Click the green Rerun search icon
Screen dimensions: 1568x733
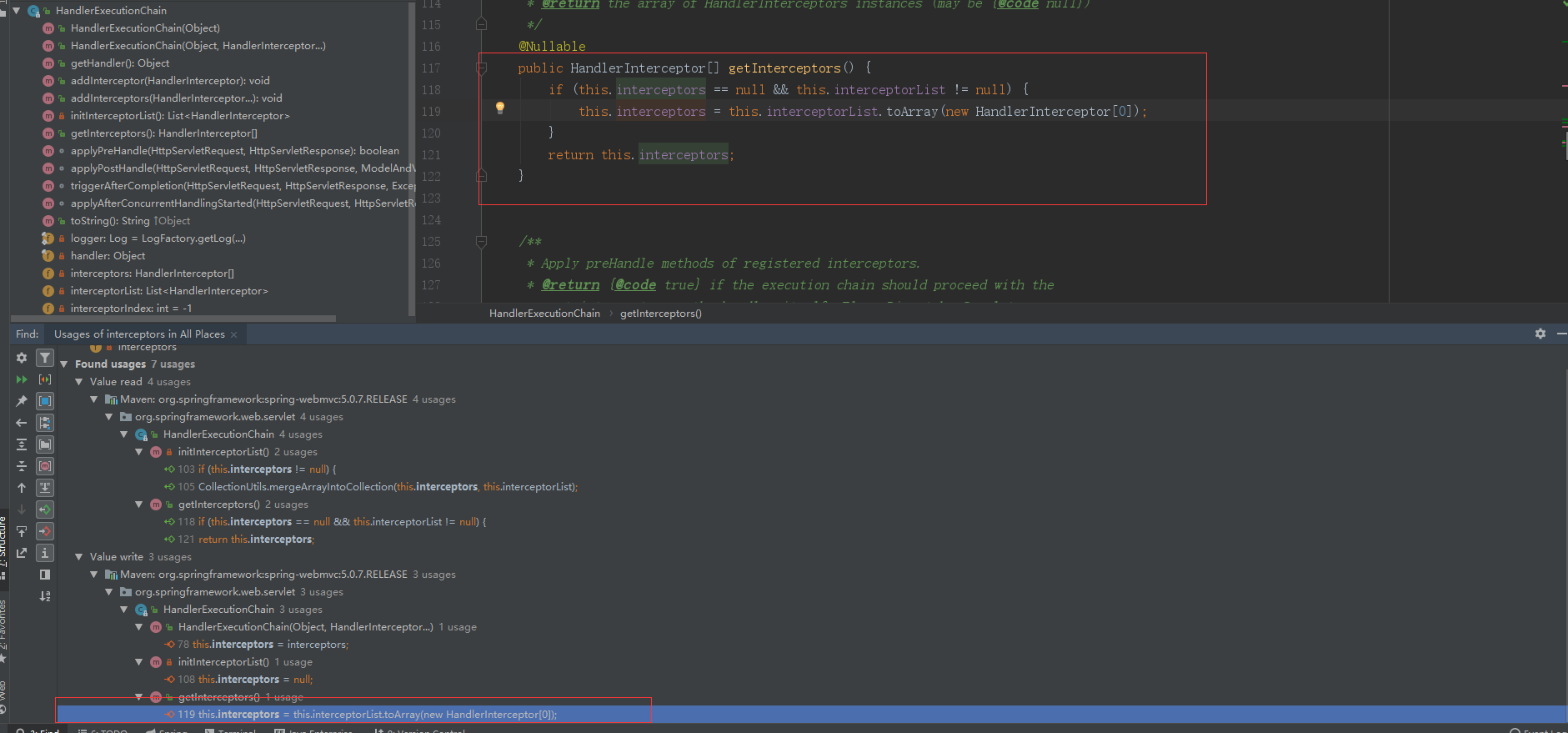[x=22, y=379]
